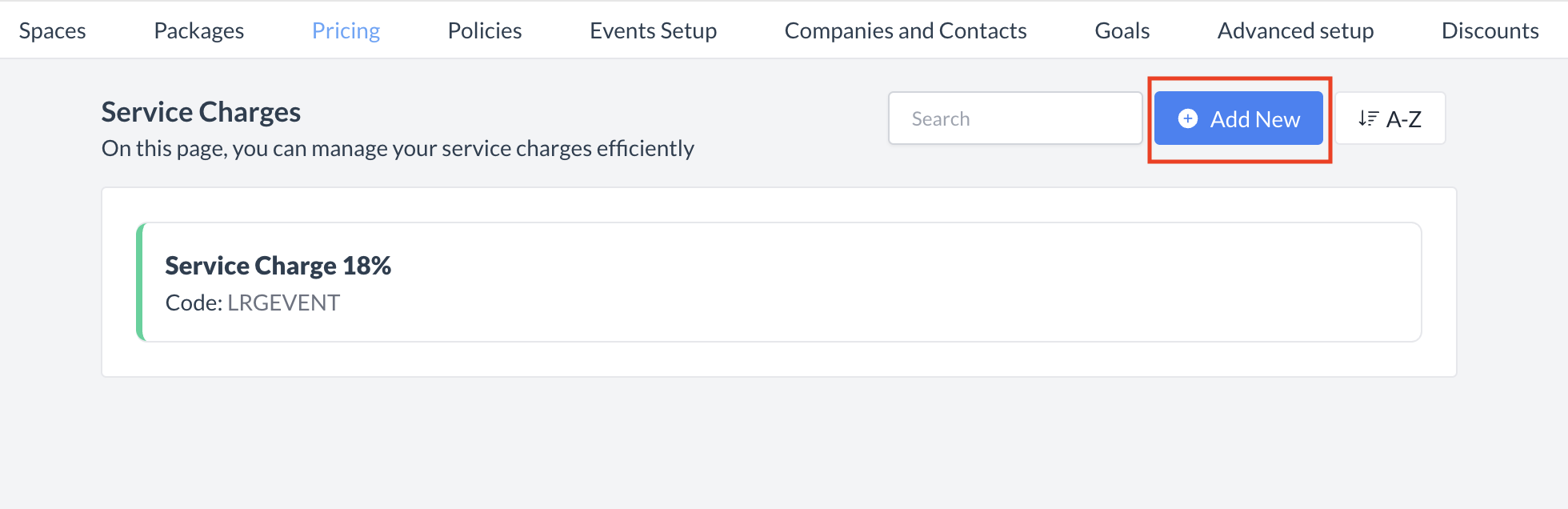Screen dimensions: 1568x509
Task: Click the Service Charges heading
Action: (x=200, y=111)
